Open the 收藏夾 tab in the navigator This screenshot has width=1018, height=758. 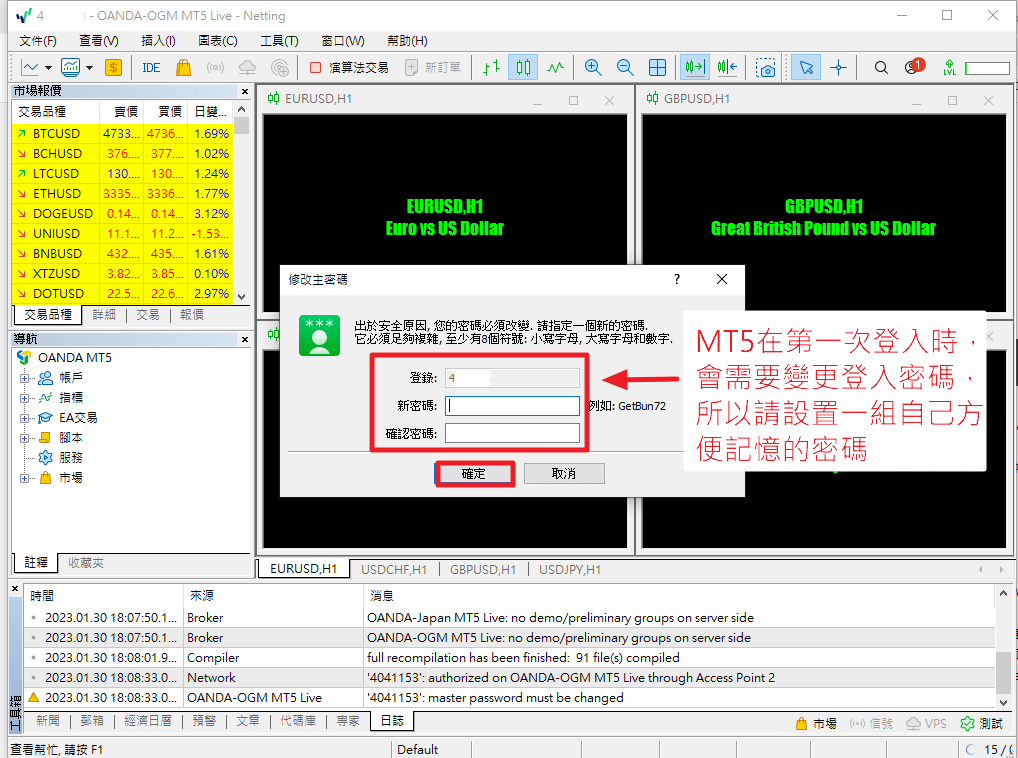click(x=86, y=563)
